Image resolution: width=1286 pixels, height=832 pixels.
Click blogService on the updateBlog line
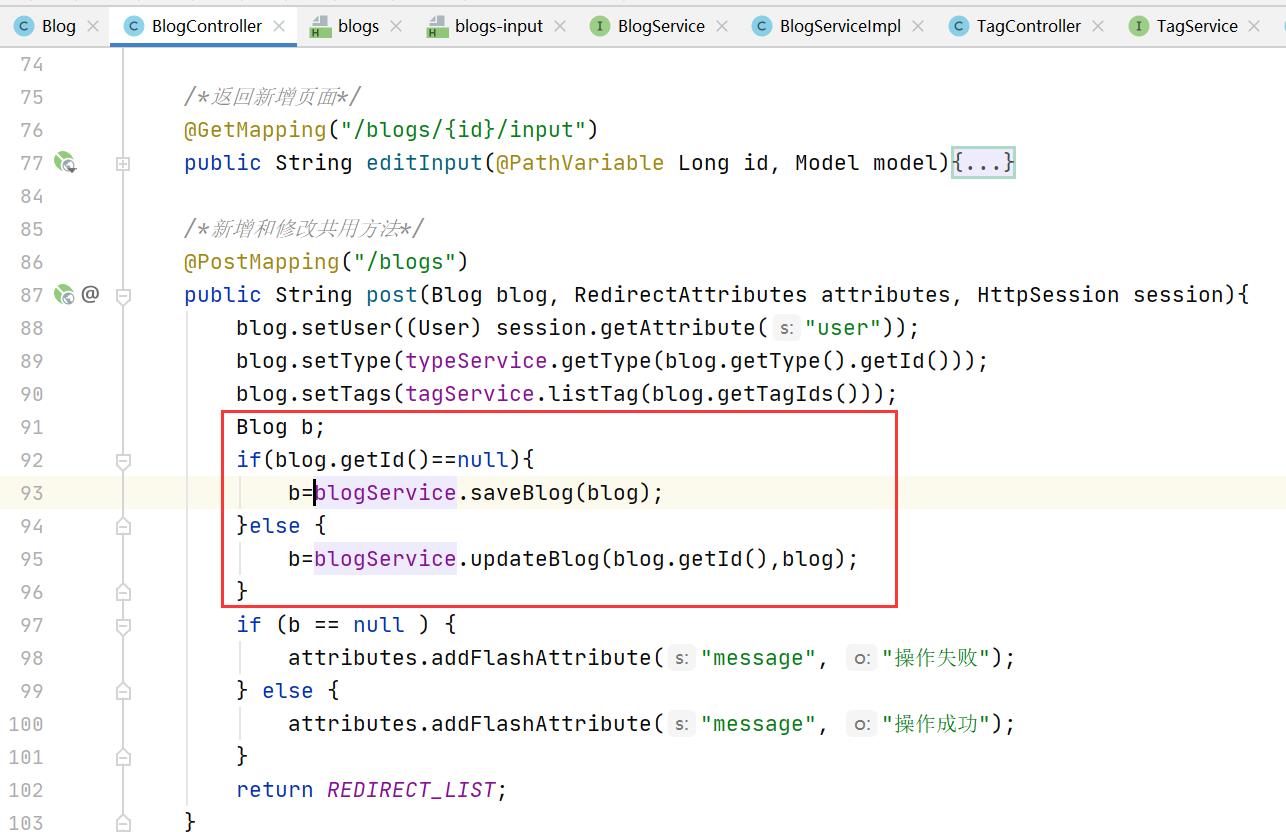385,558
